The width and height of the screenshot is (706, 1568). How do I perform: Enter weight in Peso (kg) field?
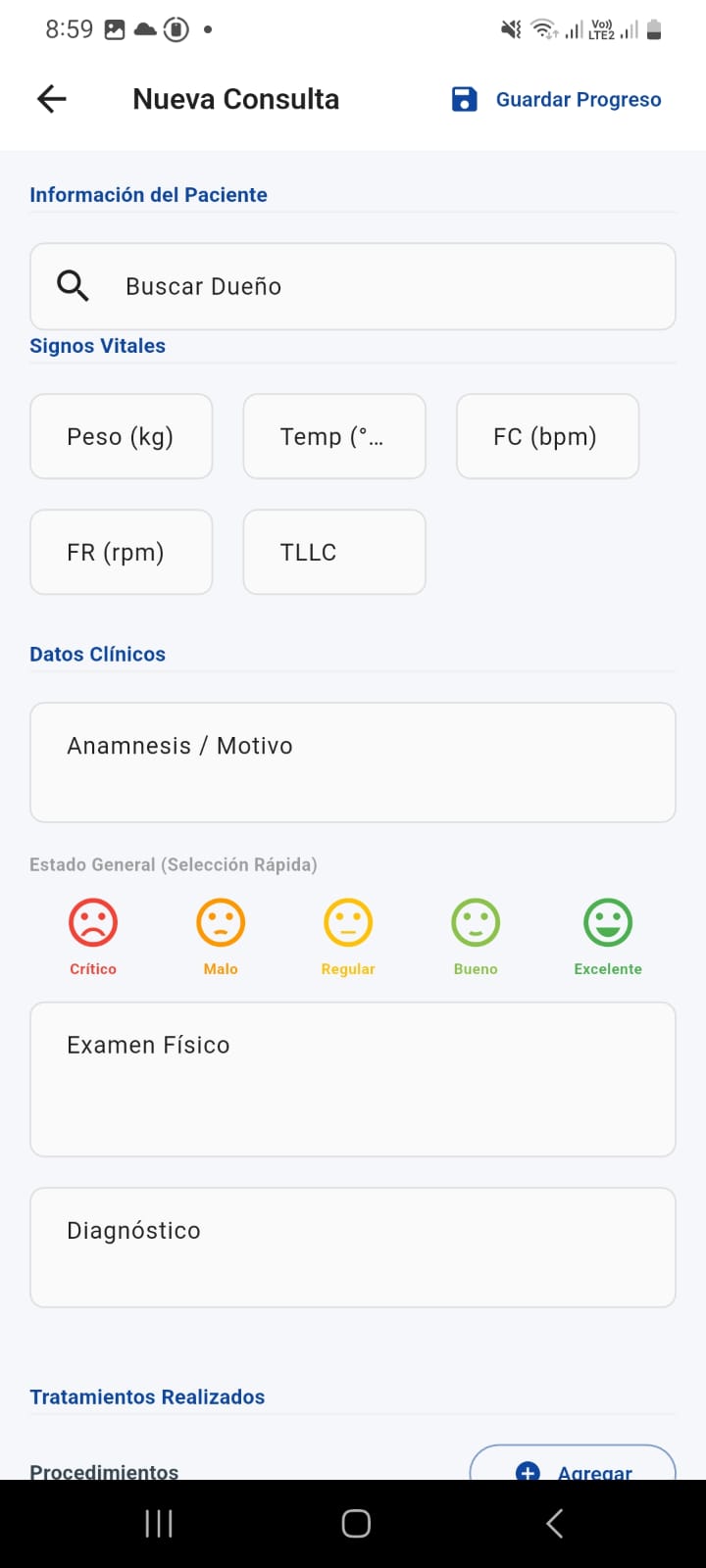[122, 437]
